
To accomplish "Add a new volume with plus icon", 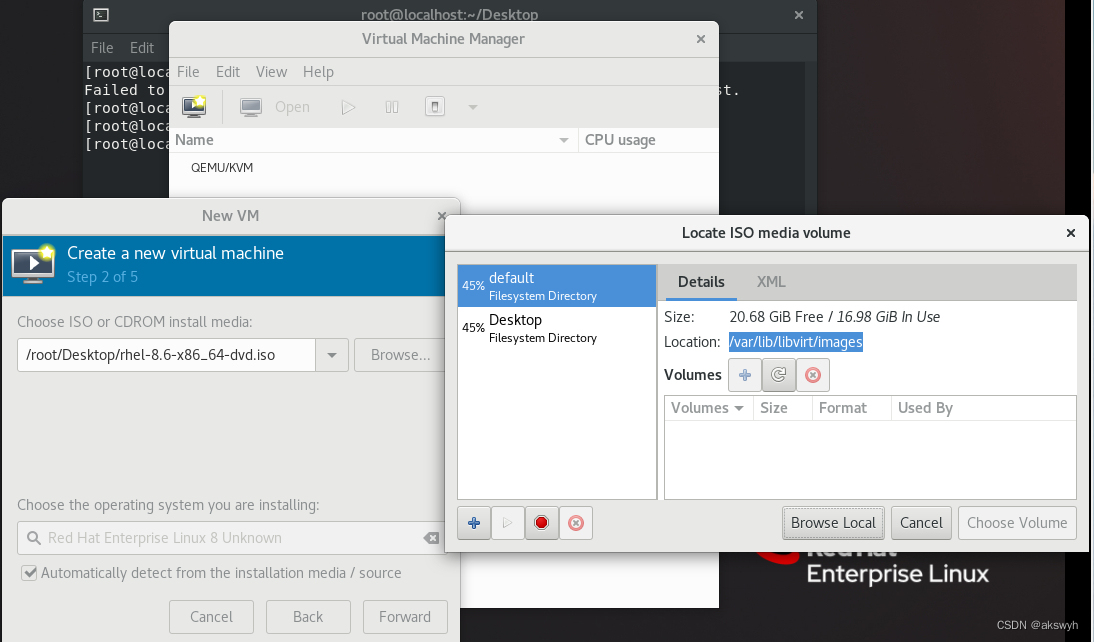I will click(x=745, y=375).
